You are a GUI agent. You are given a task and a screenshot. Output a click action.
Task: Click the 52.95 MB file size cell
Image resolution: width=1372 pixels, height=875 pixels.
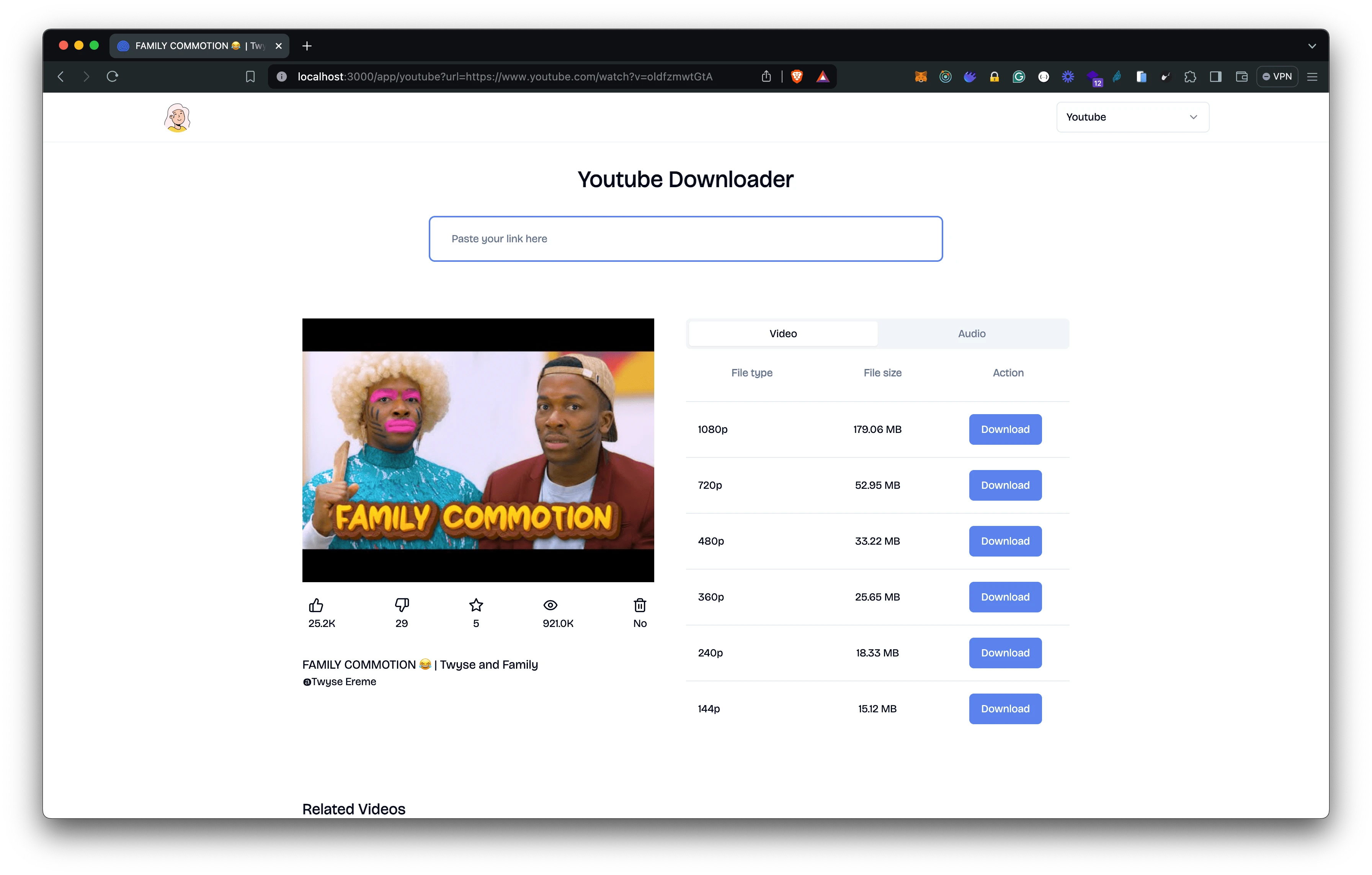coord(877,485)
